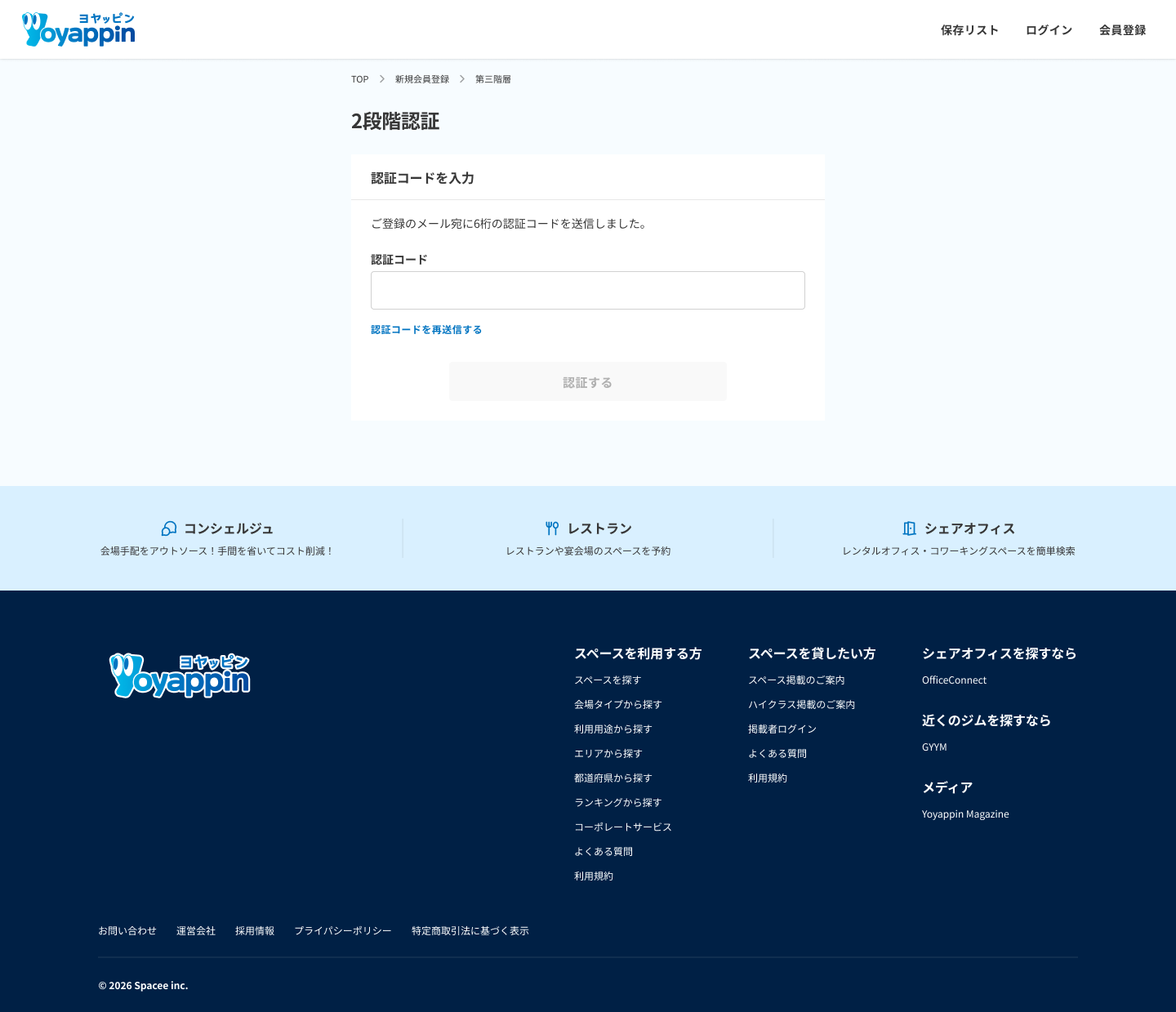Click GYYM under 近くのジムを探すなら

coord(934,747)
